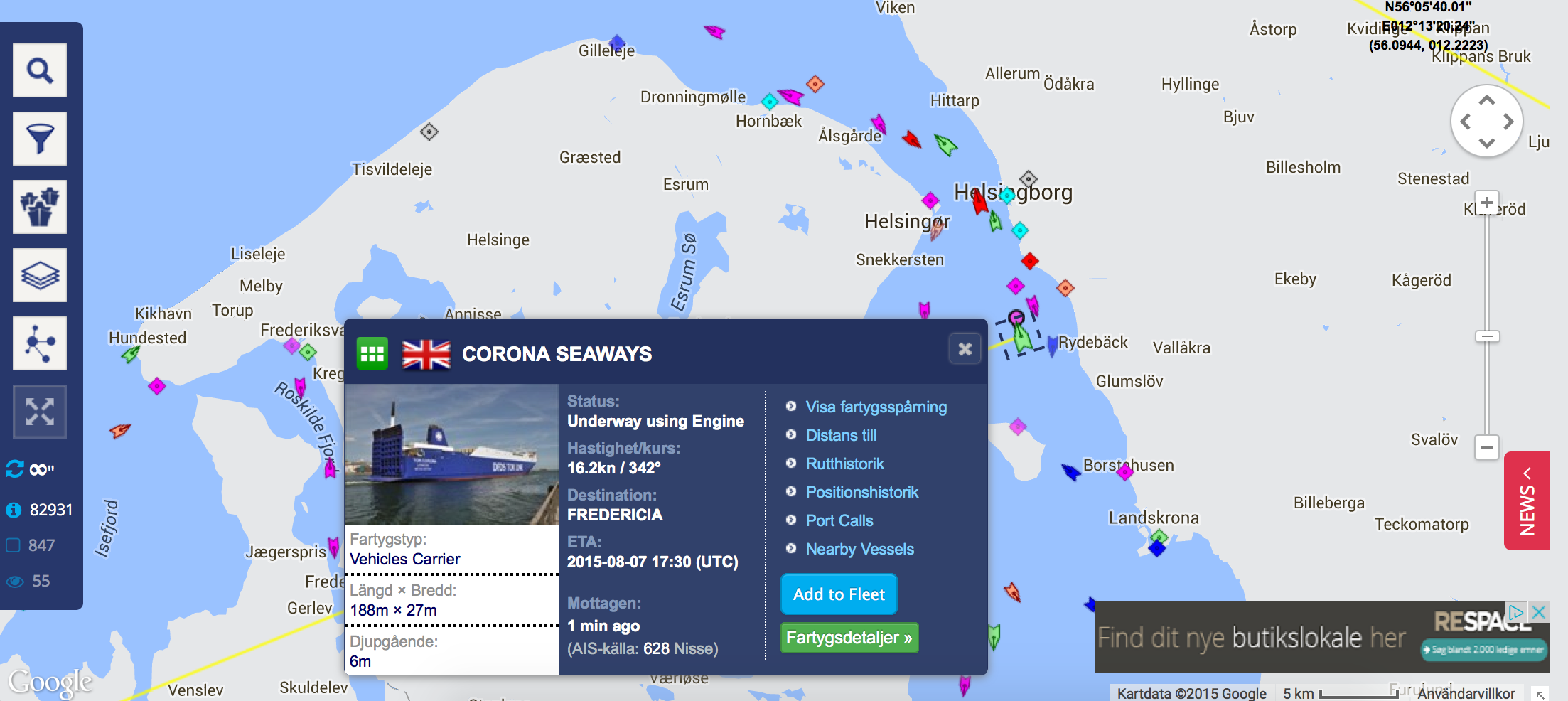Click the Corona Seaways ship photo

click(451, 454)
